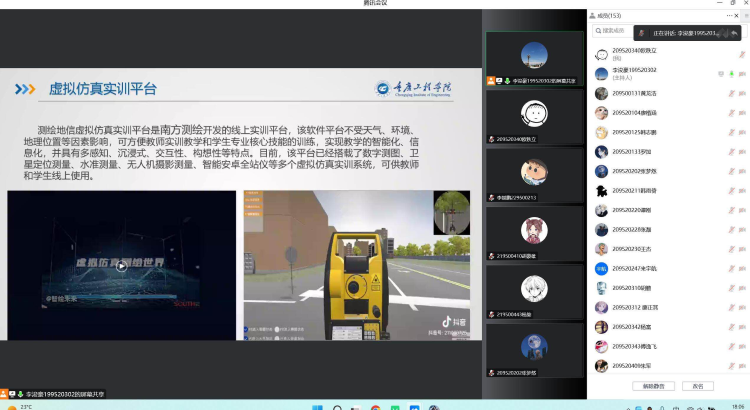Select 李国豪 video tile at top

tap(533, 60)
